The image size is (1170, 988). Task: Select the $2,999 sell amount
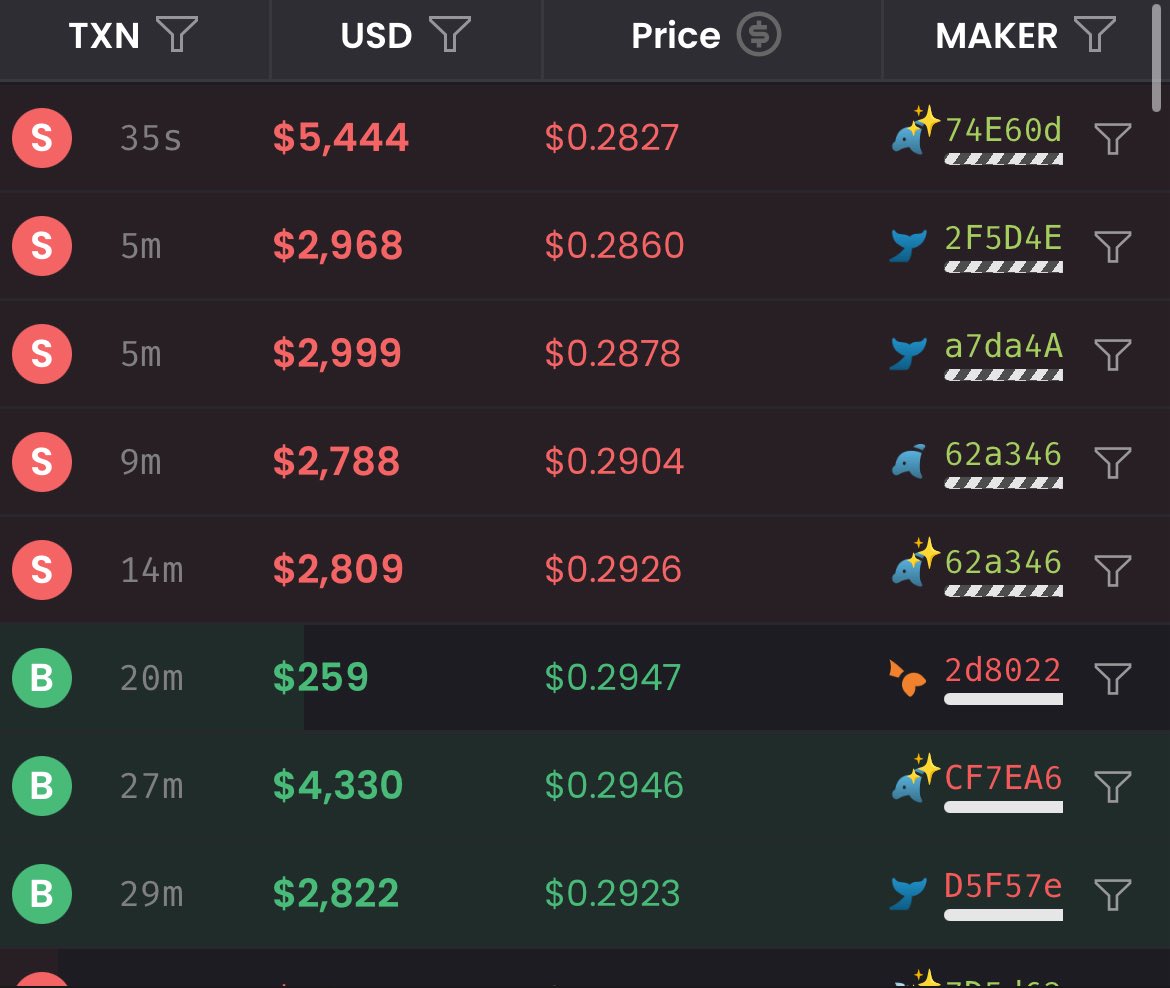337,354
